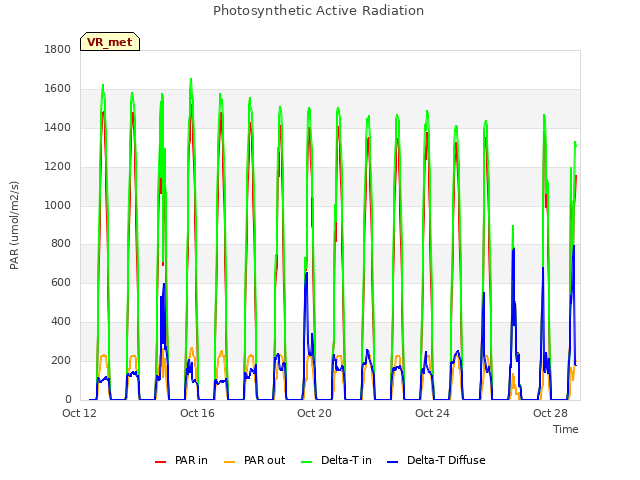Toggle the Delta-T Diffuse legend entry
This screenshot has width=640, height=480.
click(436, 460)
